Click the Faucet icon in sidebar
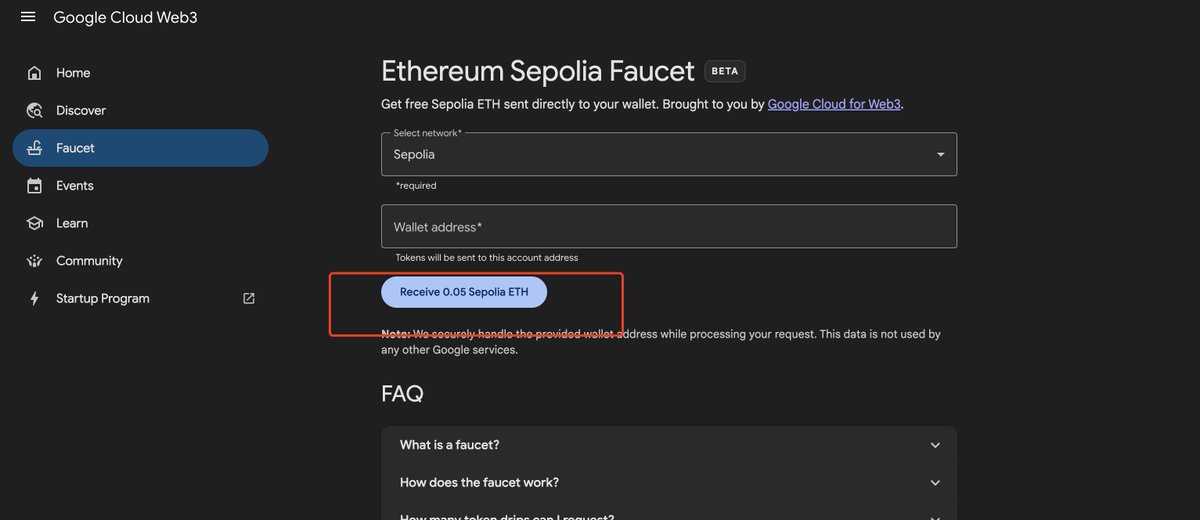1200x520 pixels. click(x=35, y=148)
